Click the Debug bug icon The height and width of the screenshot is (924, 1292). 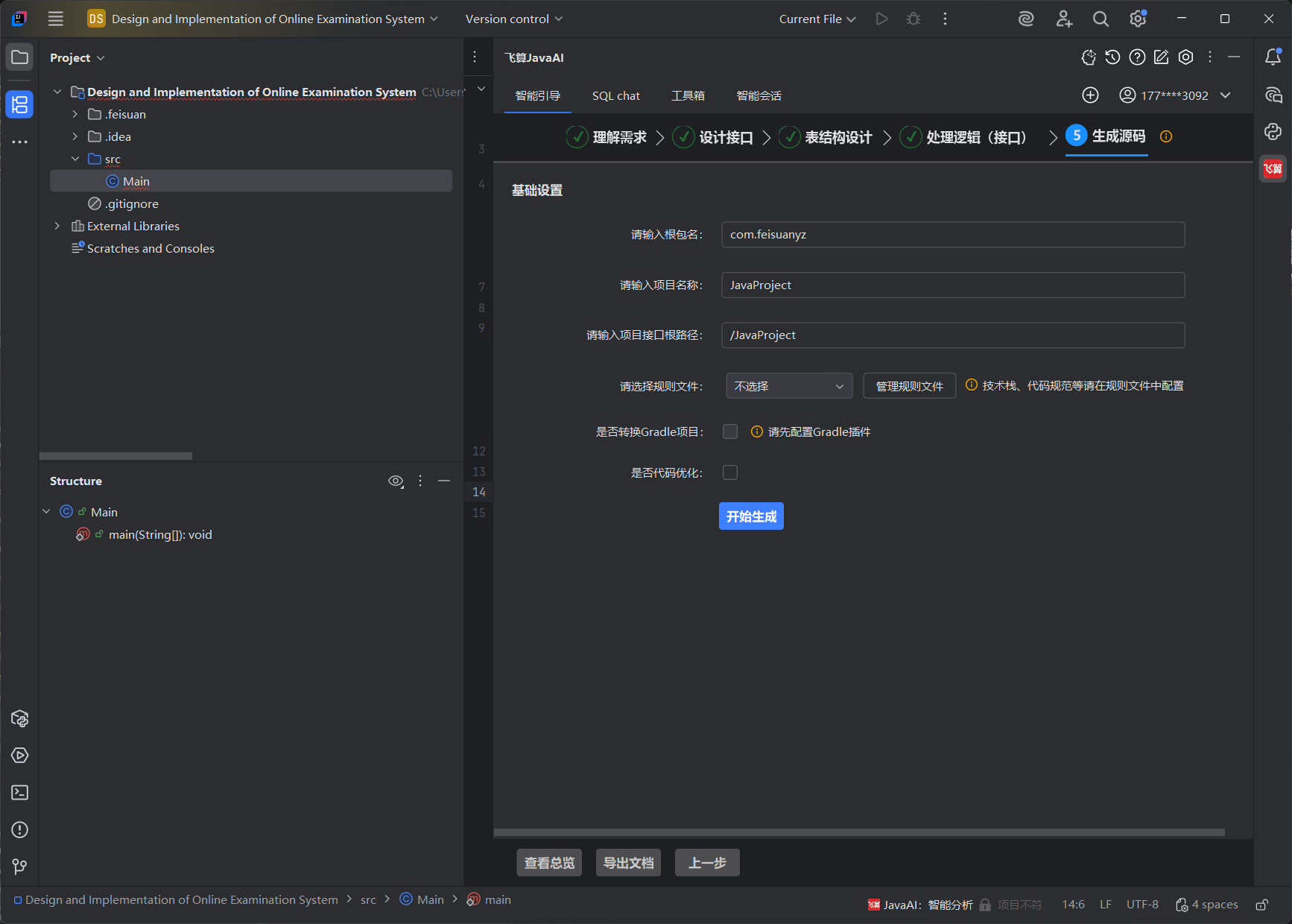click(x=913, y=19)
